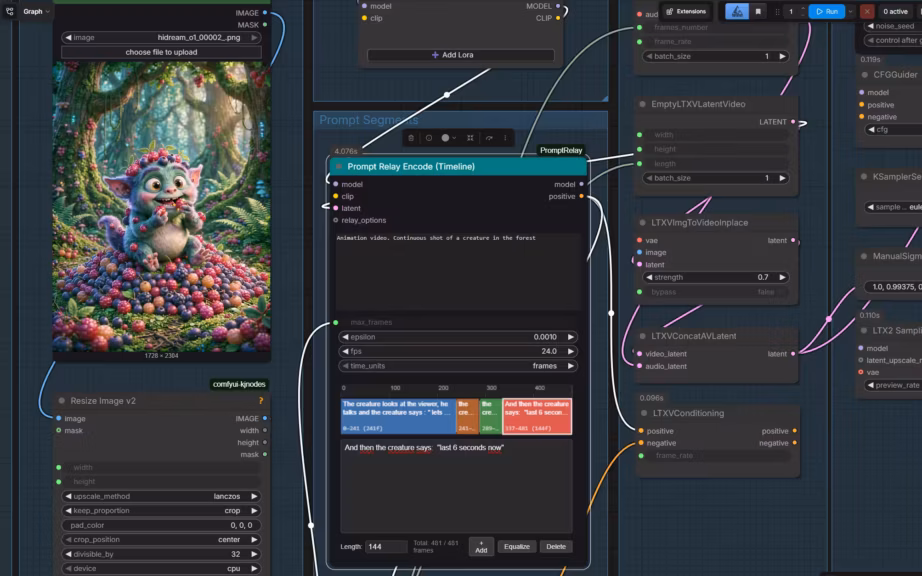Screen dimensions: 922x576
Task: Change crop_position center combo
Action: (161, 540)
